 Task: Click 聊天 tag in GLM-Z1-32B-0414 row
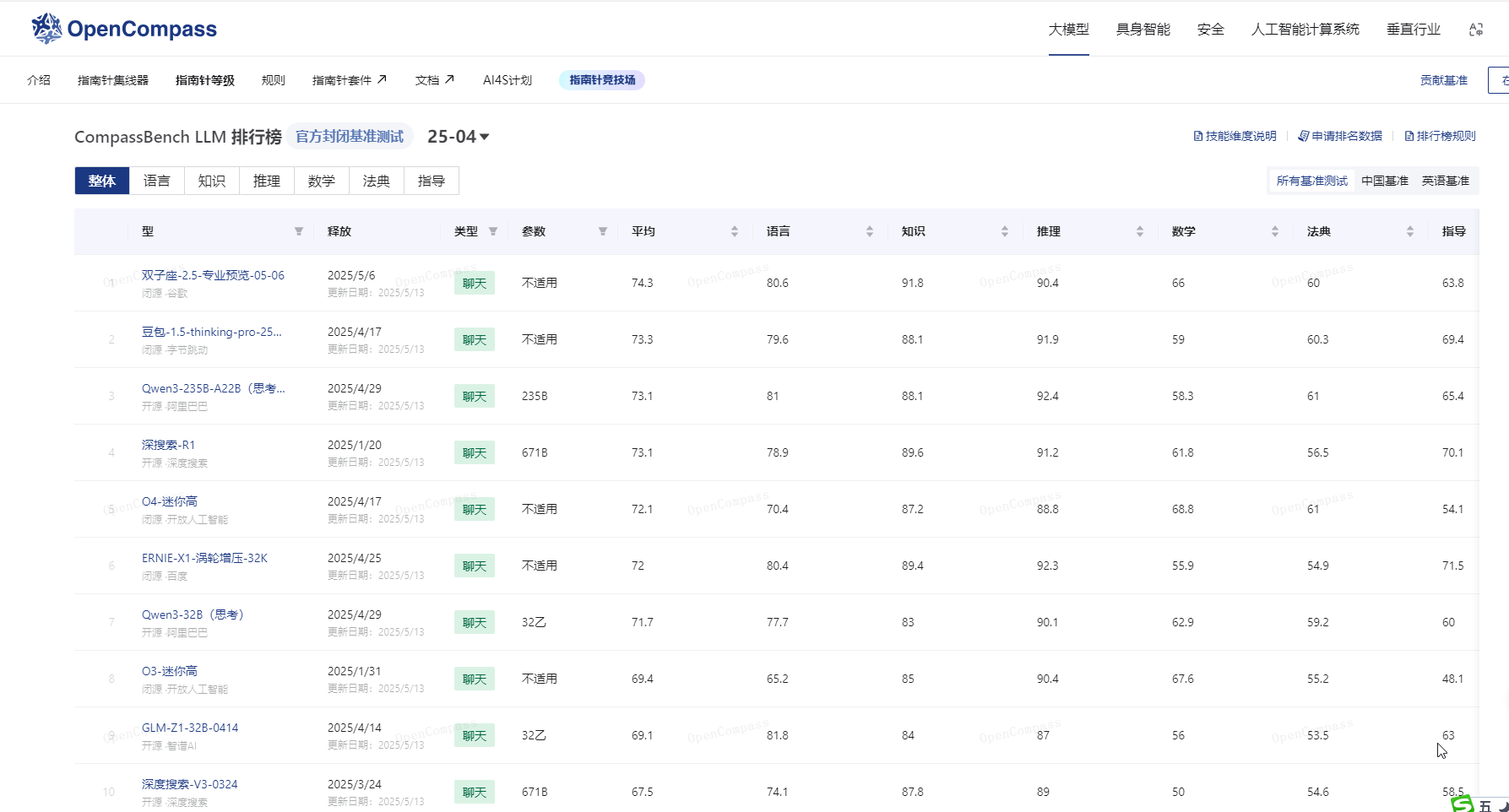point(475,736)
